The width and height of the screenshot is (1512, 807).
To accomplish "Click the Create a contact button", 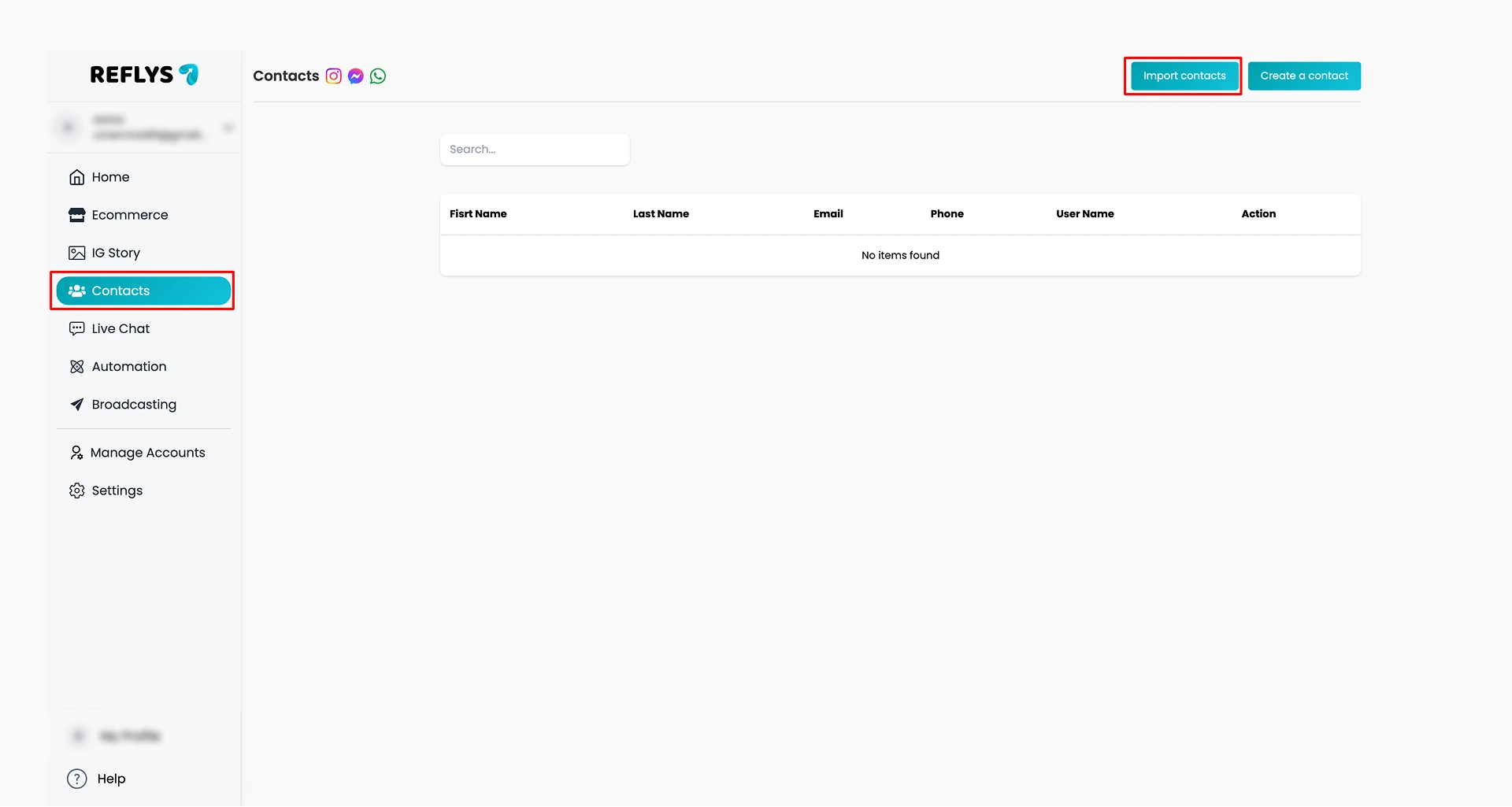I will point(1304,76).
